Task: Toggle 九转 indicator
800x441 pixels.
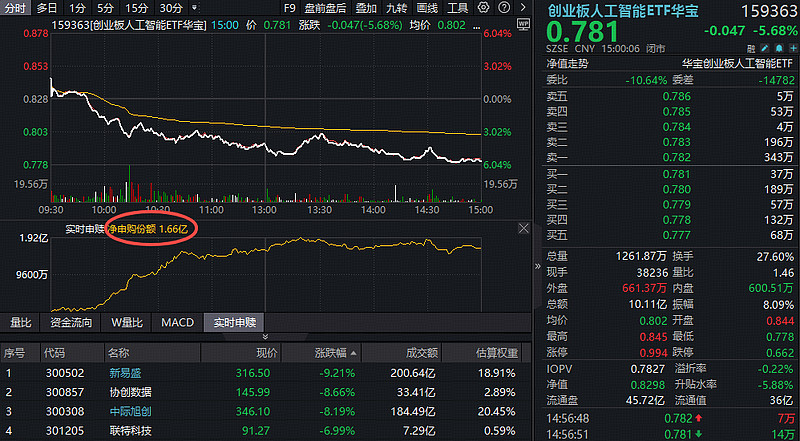Action: (x=396, y=8)
